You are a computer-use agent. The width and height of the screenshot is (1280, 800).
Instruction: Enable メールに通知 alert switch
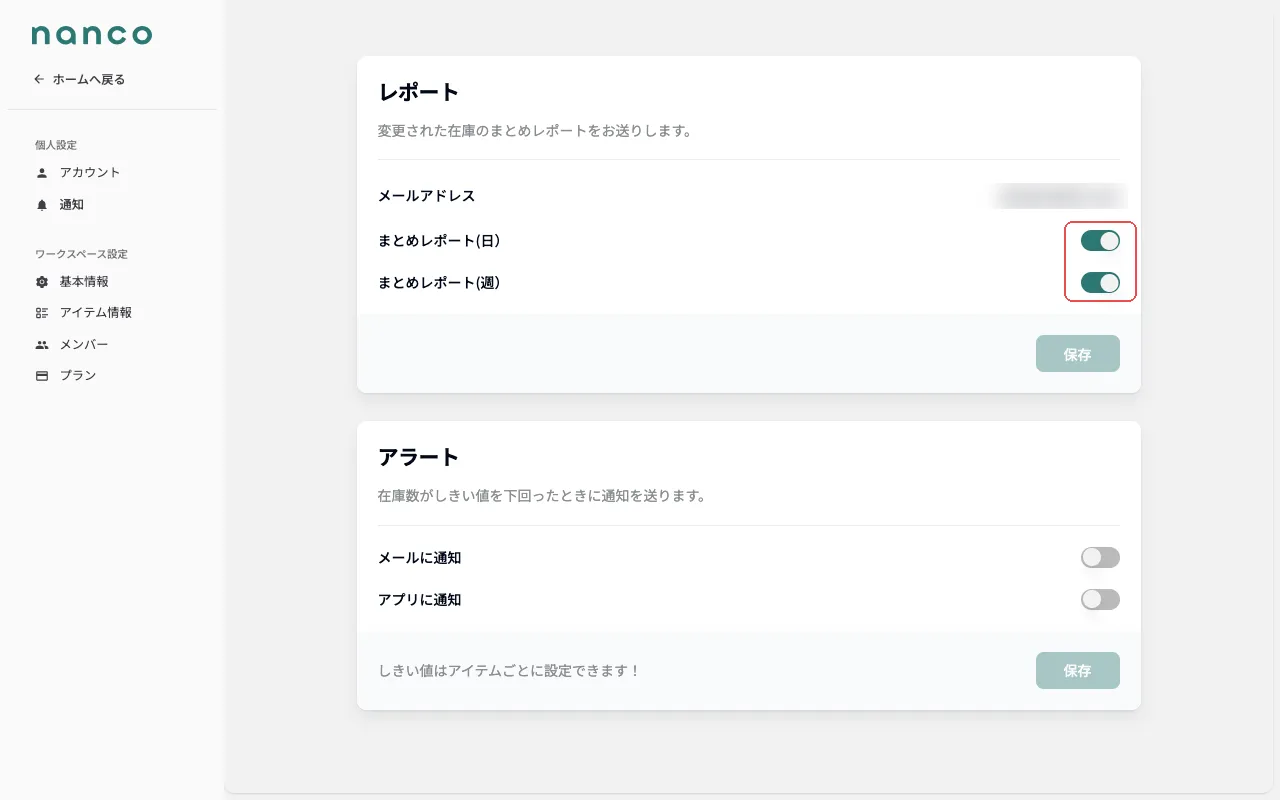pos(1100,558)
